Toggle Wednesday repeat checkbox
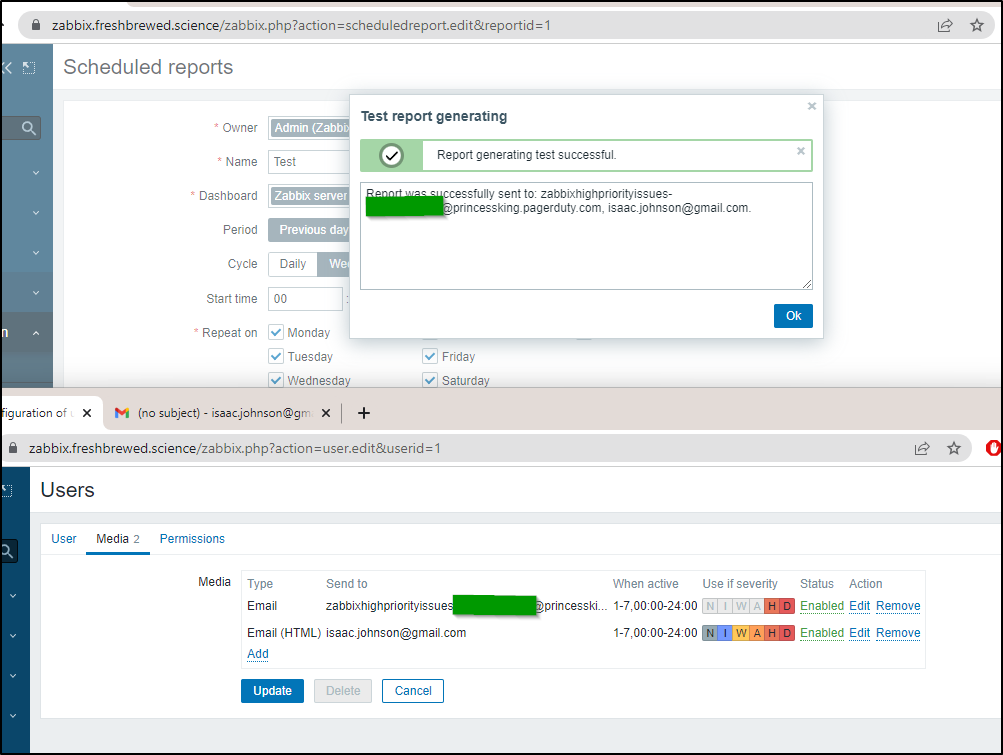This screenshot has width=1003, height=755. (x=276, y=380)
